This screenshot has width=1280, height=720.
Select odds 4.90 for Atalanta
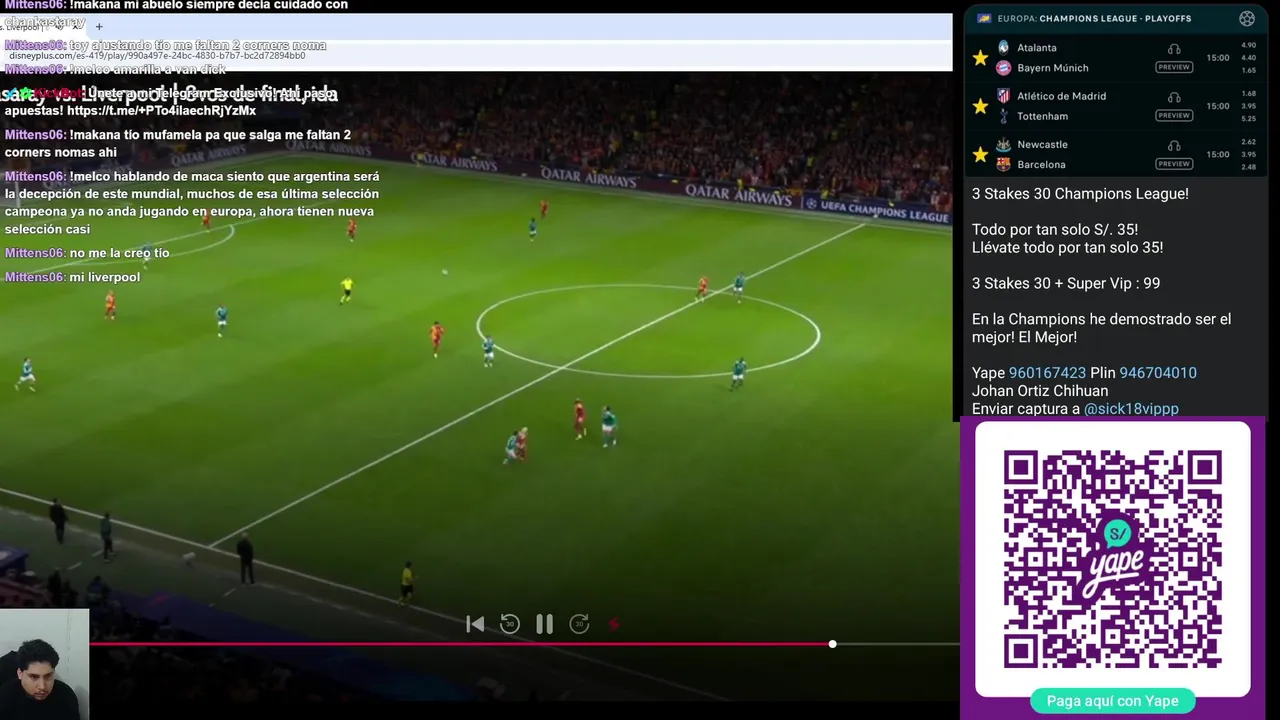click(1248, 45)
